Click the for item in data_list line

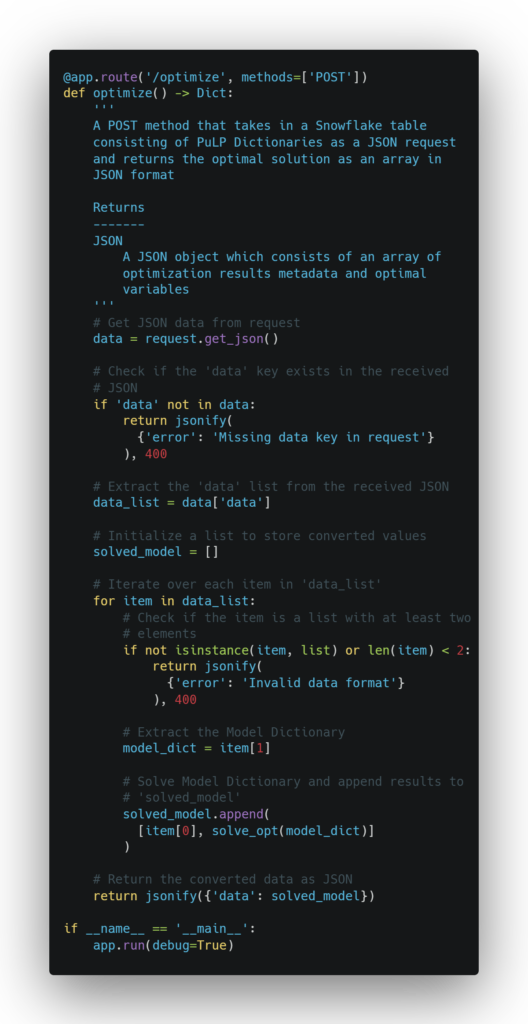point(174,601)
